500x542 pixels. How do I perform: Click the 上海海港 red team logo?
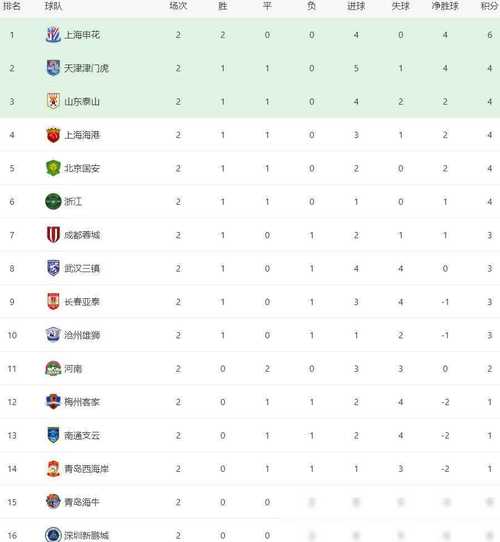(53, 135)
